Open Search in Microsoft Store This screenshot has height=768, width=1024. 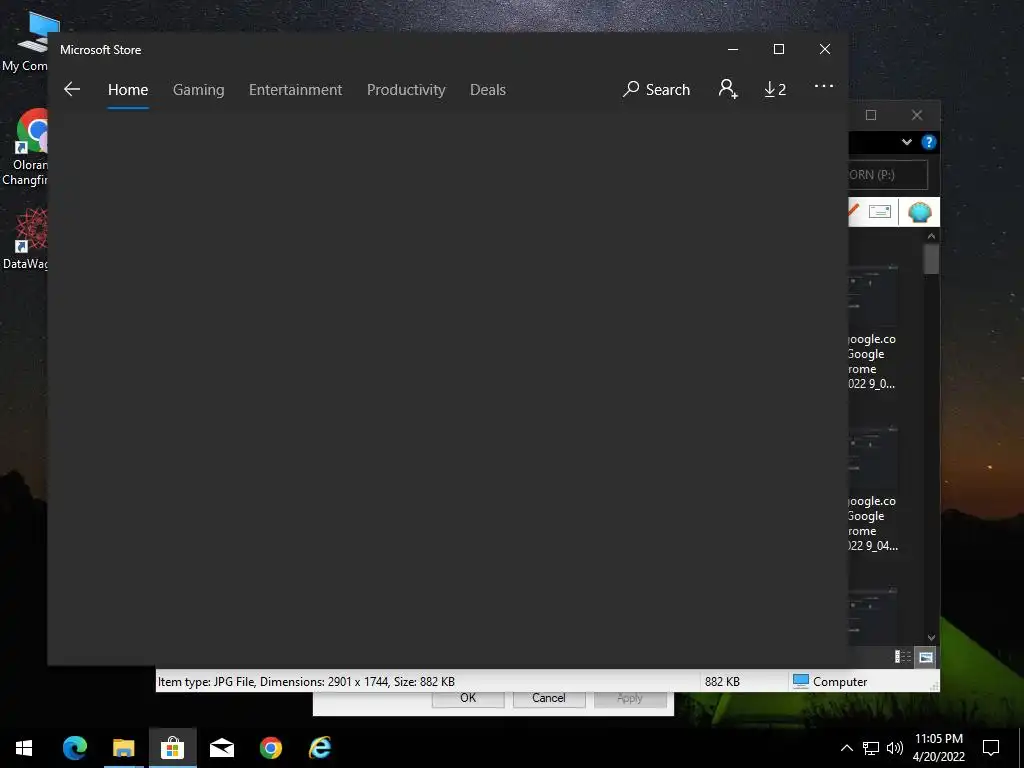click(656, 89)
